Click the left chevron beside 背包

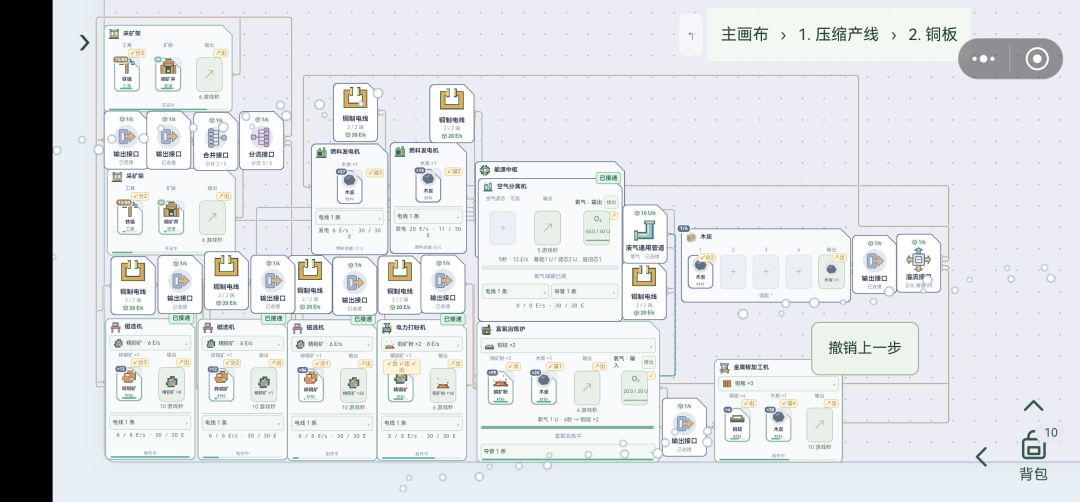982,456
